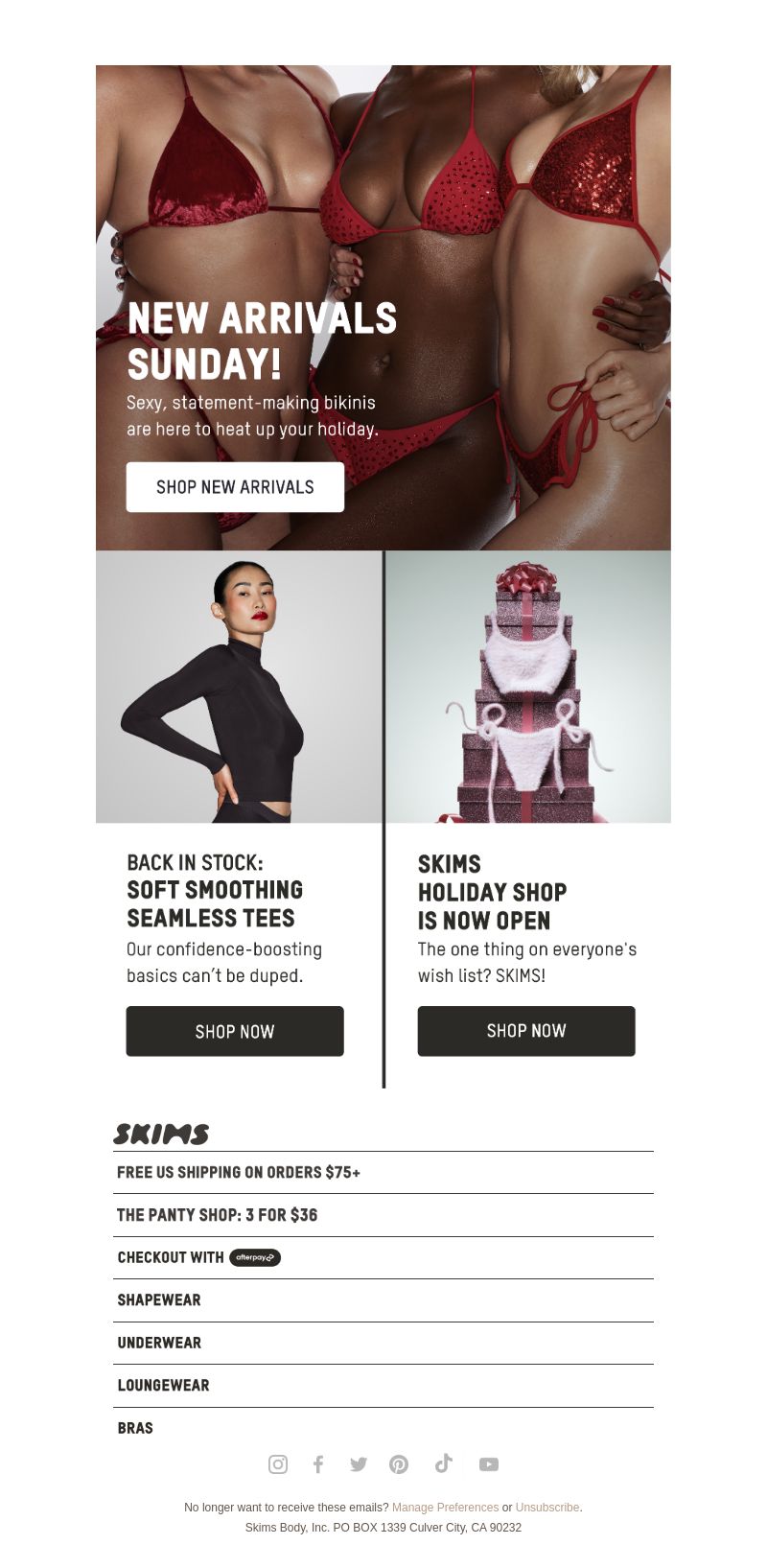Click the Manage Preferences link

coord(445,1508)
